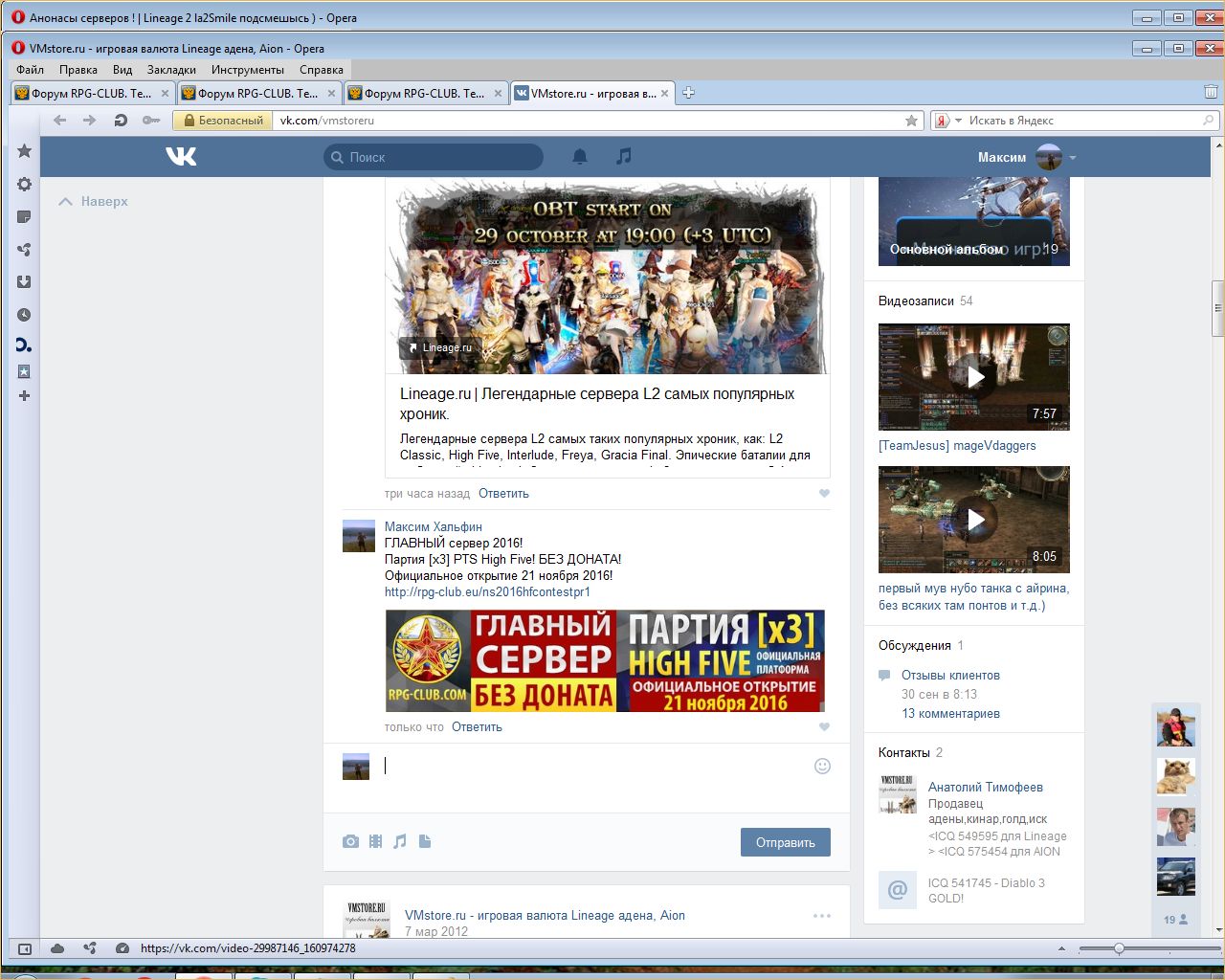The height and width of the screenshot is (980, 1225).
Task: Add a new panel with sidebar plus
Action: click(x=25, y=395)
